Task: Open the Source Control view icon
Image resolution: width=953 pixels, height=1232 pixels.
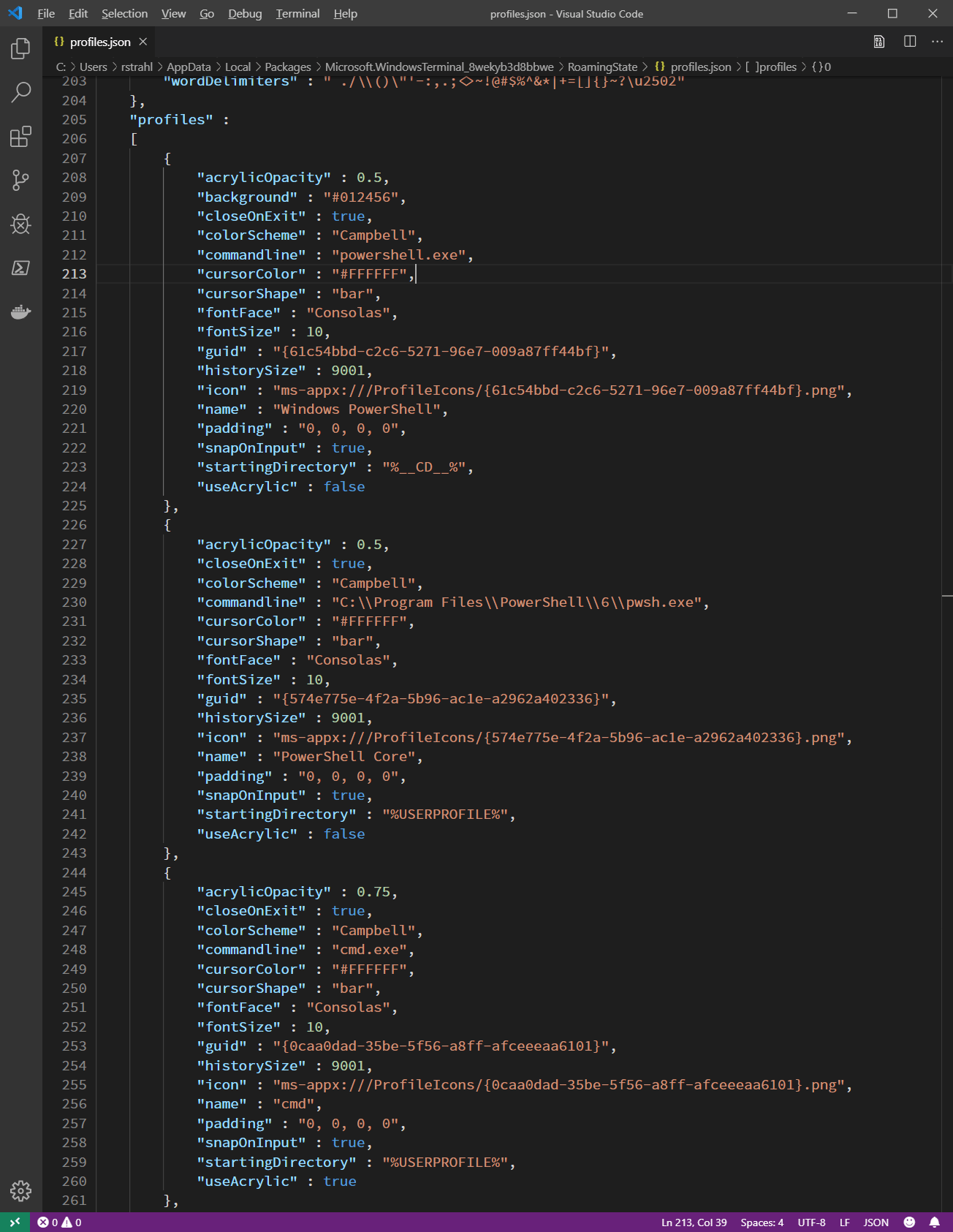Action: click(x=20, y=181)
